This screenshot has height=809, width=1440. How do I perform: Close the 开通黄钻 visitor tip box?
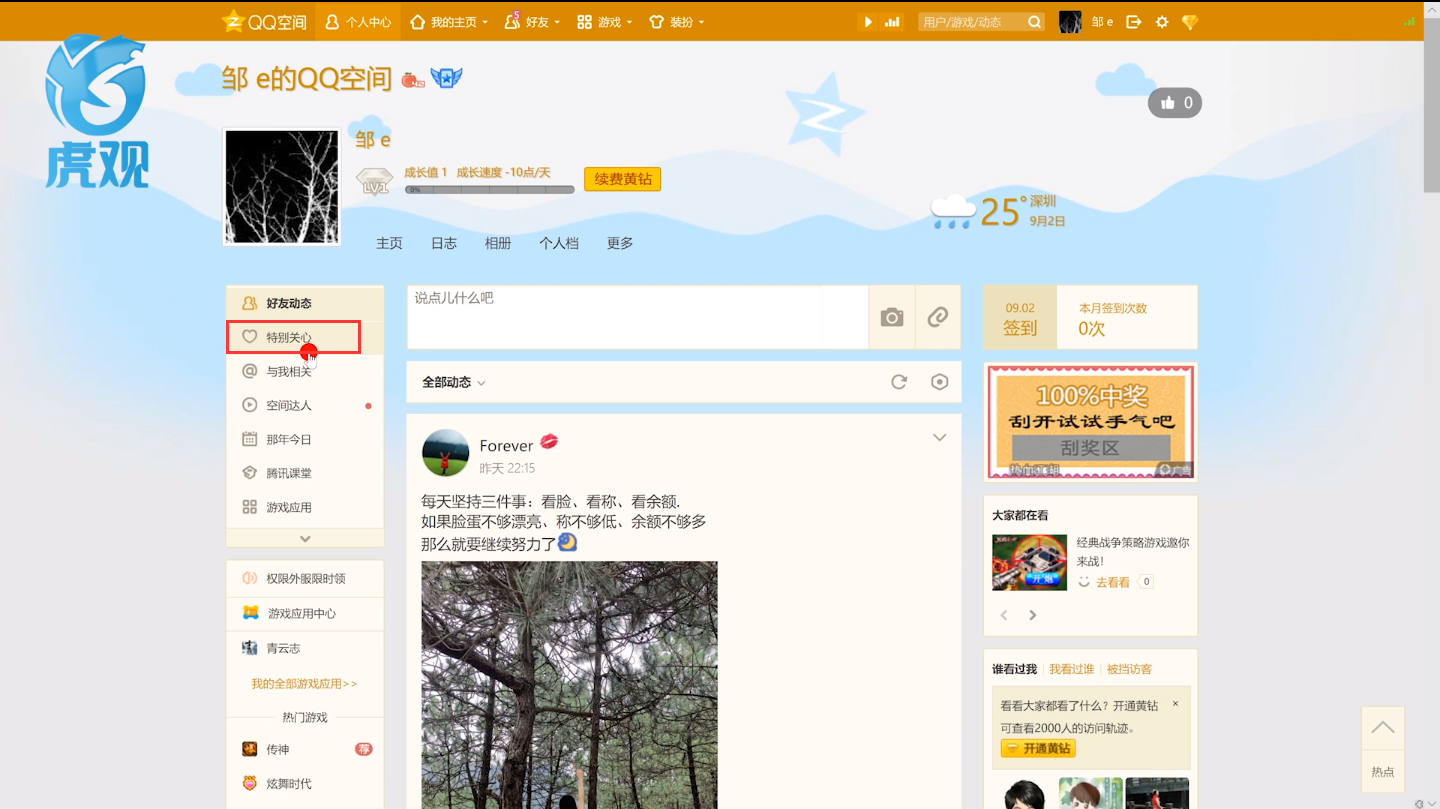[x=1175, y=704]
